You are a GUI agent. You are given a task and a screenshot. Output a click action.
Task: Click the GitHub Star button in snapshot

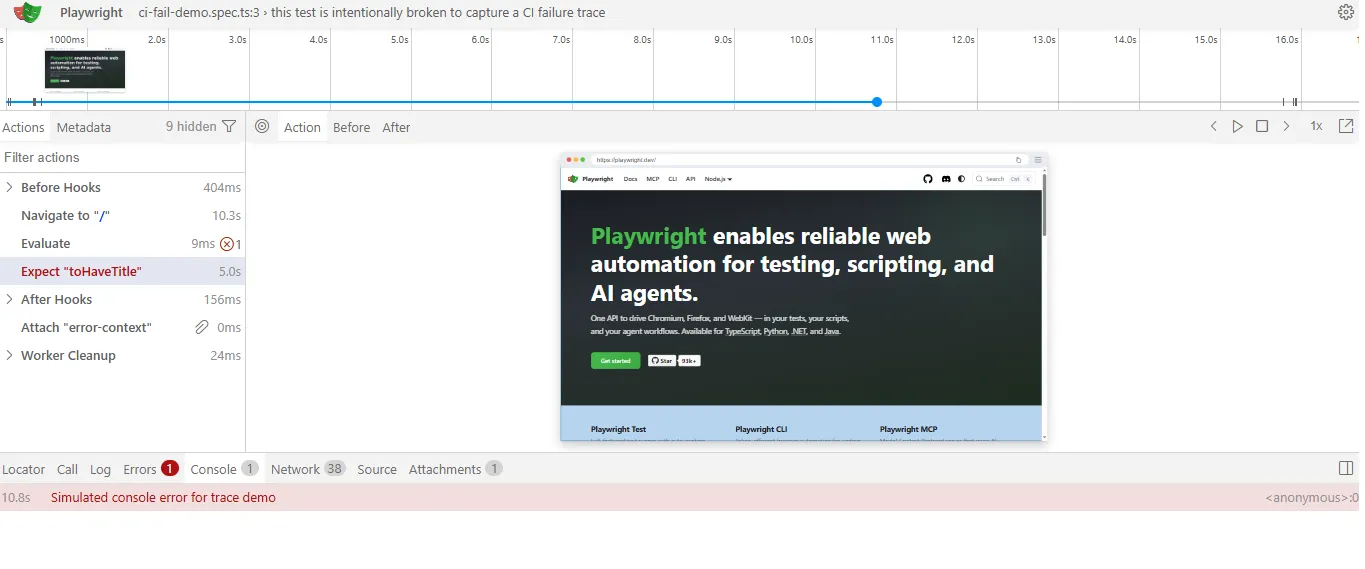tap(662, 361)
